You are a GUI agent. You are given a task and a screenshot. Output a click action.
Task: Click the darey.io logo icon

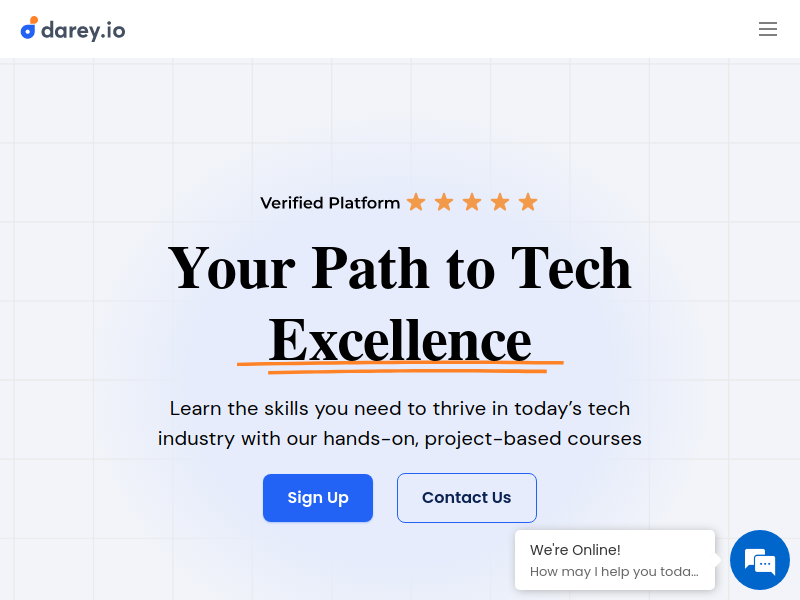click(x=29, y=28)
